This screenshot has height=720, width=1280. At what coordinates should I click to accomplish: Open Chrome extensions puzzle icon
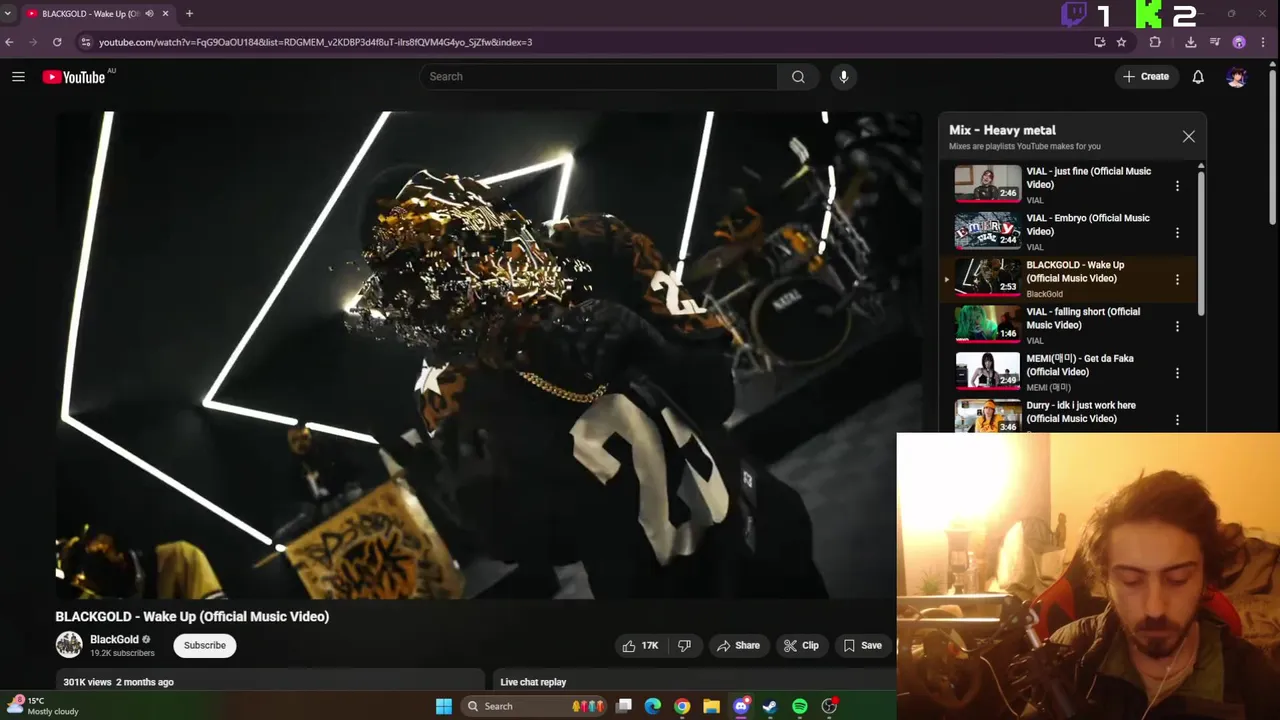coord(1155,42)
